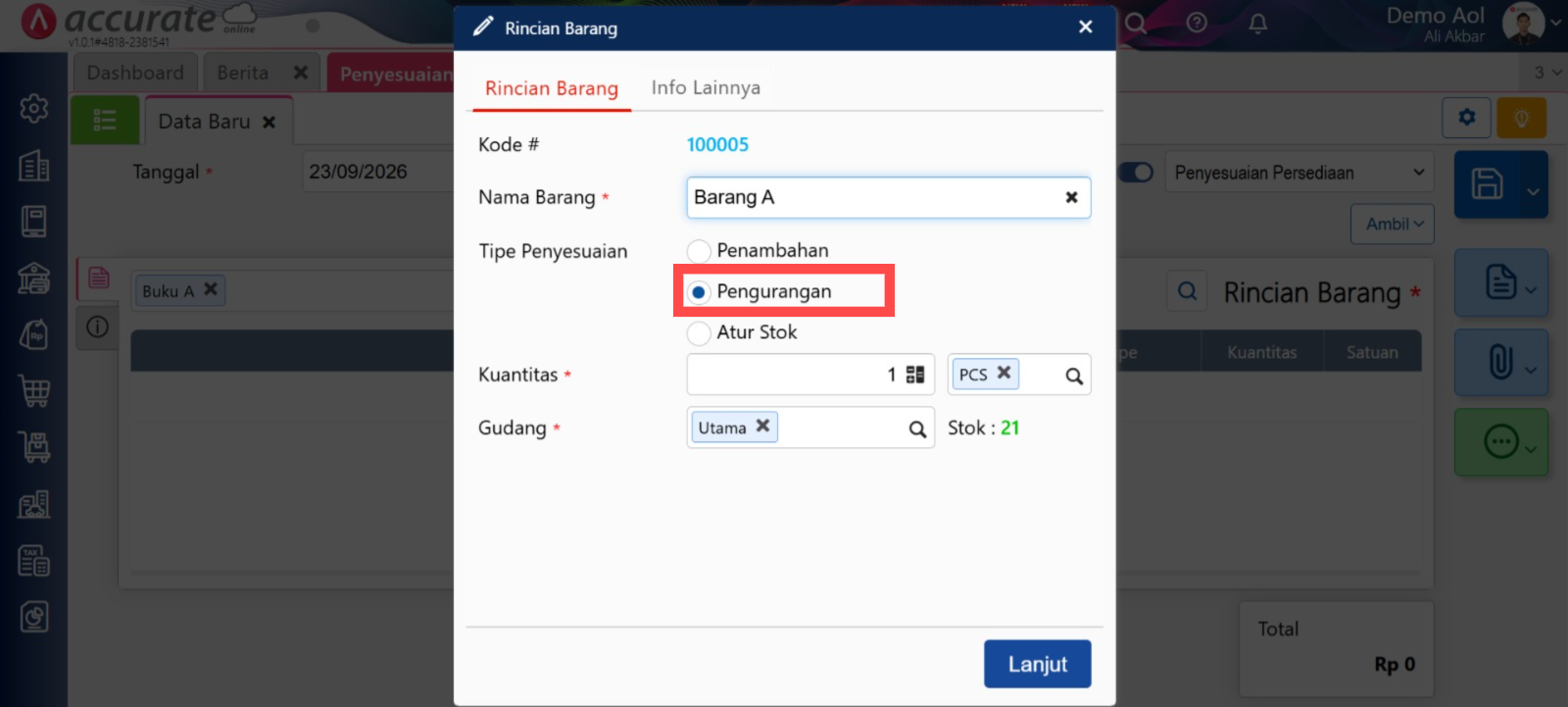The image size is (1568, 707).
Task: Switch to the Berita tab
Action: (243, 73)
